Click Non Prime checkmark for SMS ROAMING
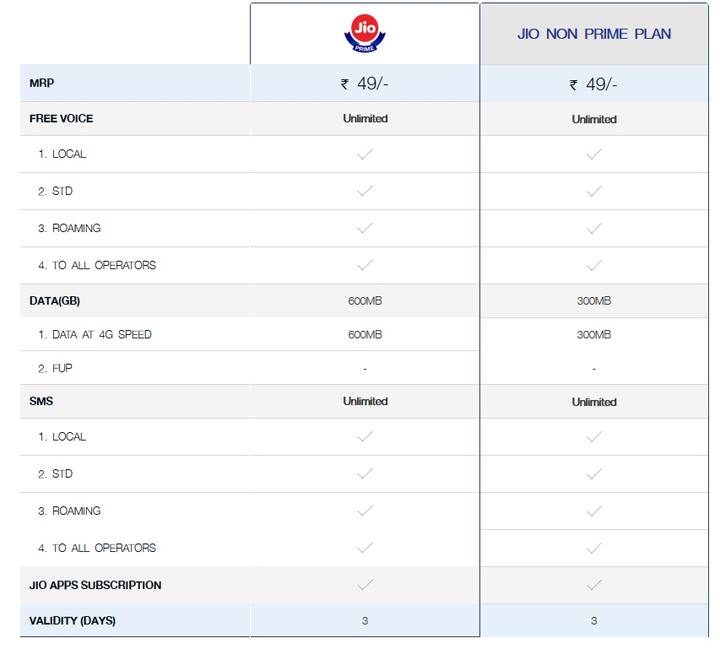The image size is (720, 649). click(x=593, y=511)
